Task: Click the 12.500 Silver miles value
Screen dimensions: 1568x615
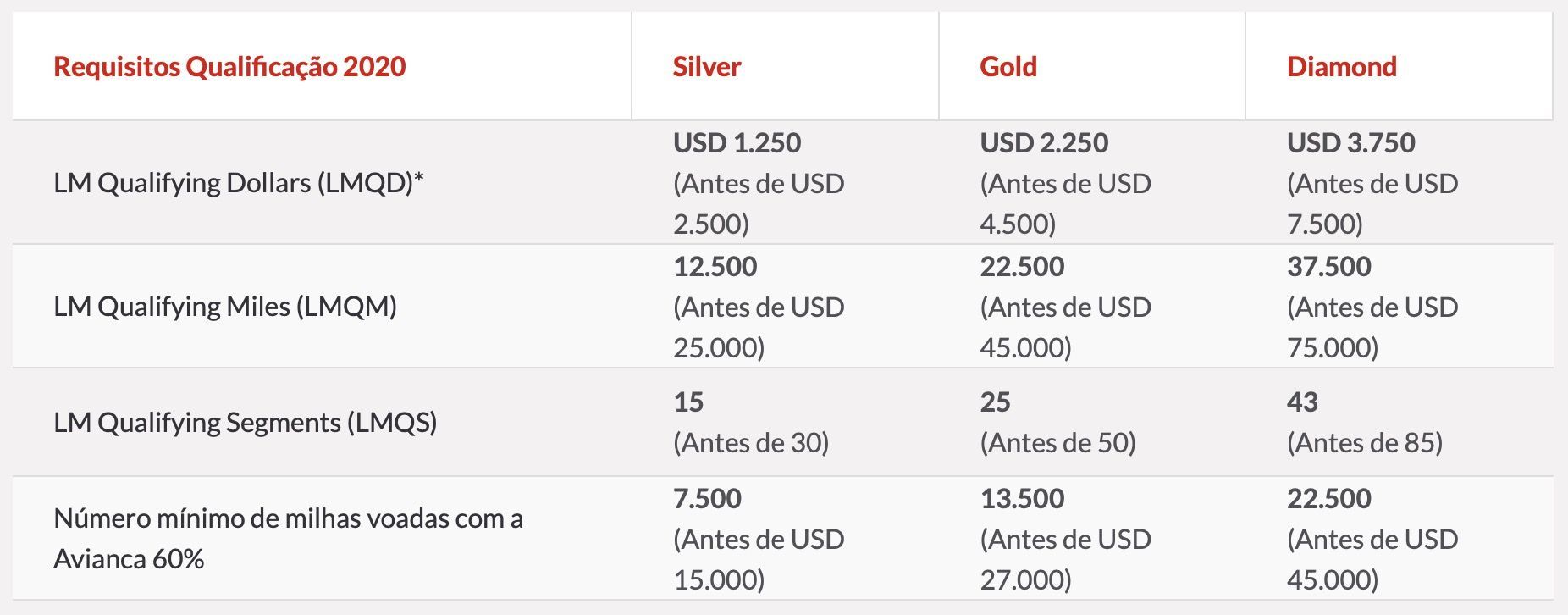Action: point(715,266)
